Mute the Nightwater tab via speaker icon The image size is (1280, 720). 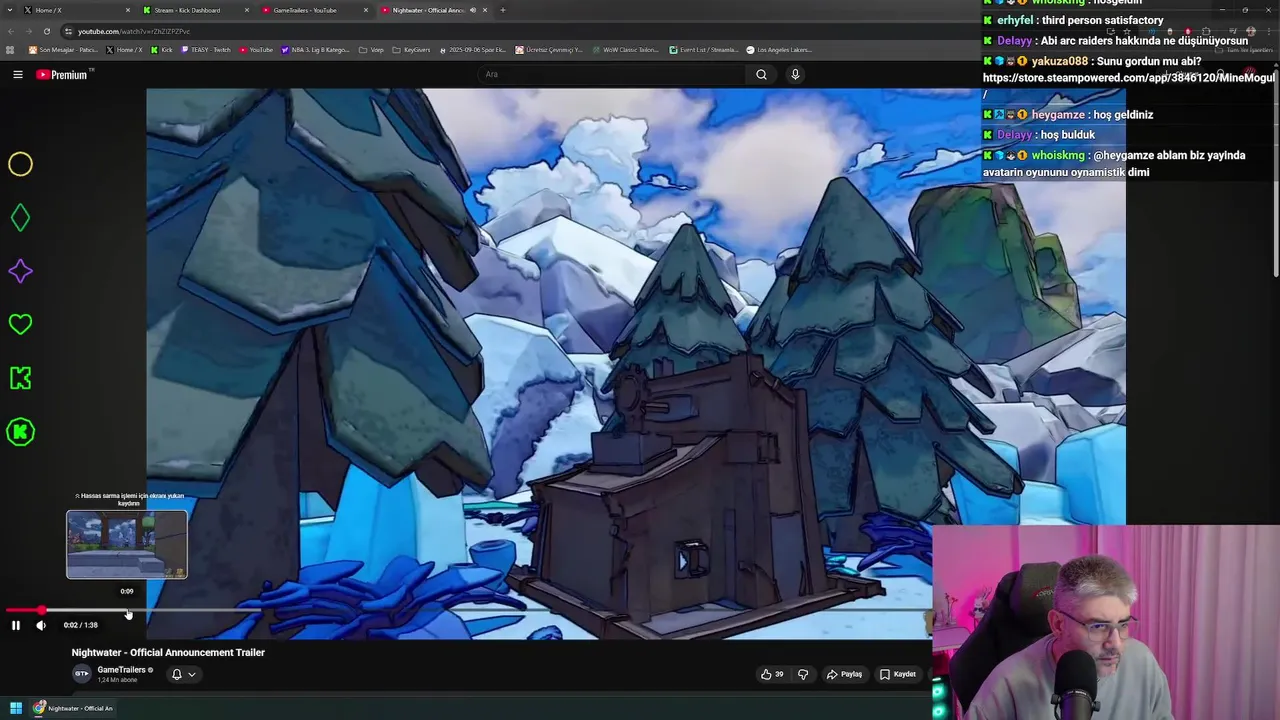coord(473,10)
